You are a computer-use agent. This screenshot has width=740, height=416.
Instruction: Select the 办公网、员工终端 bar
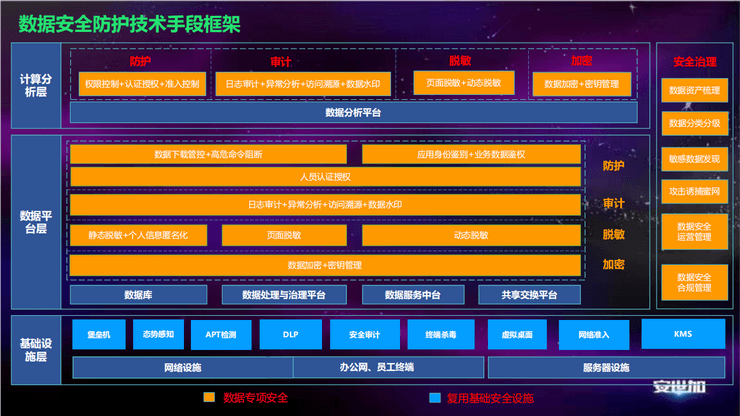(x=388, y=367)
